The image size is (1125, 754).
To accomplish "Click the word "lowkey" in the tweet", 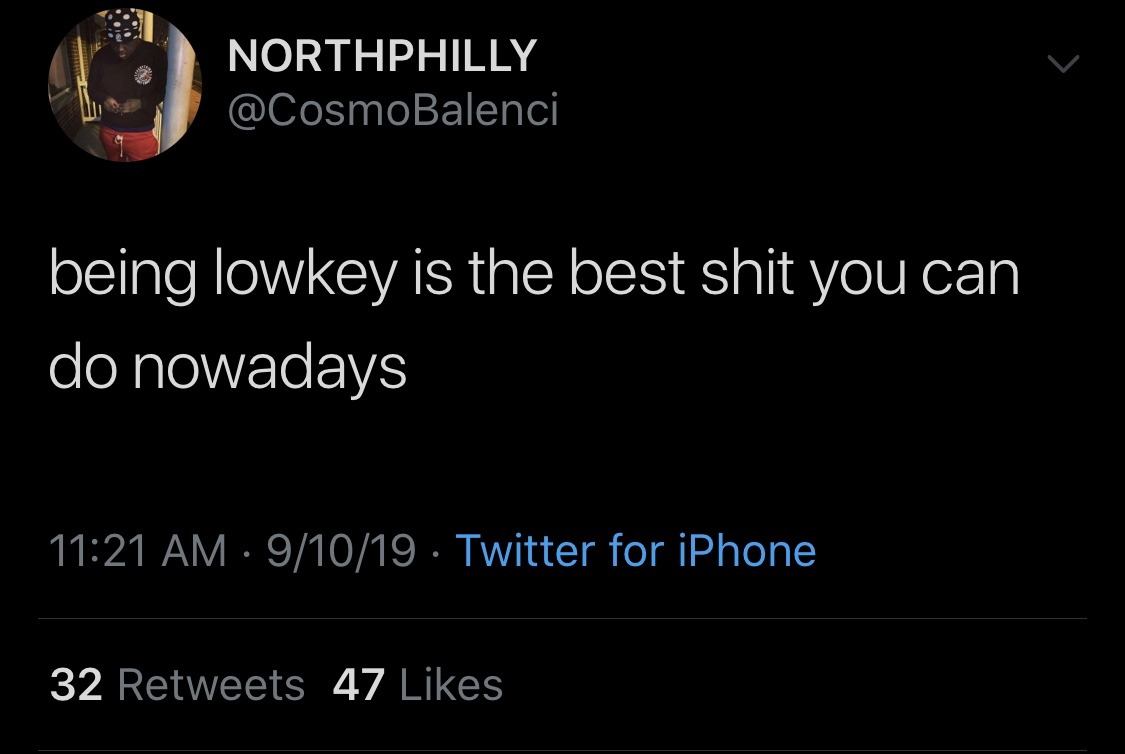I will click(x=306, y=277).
